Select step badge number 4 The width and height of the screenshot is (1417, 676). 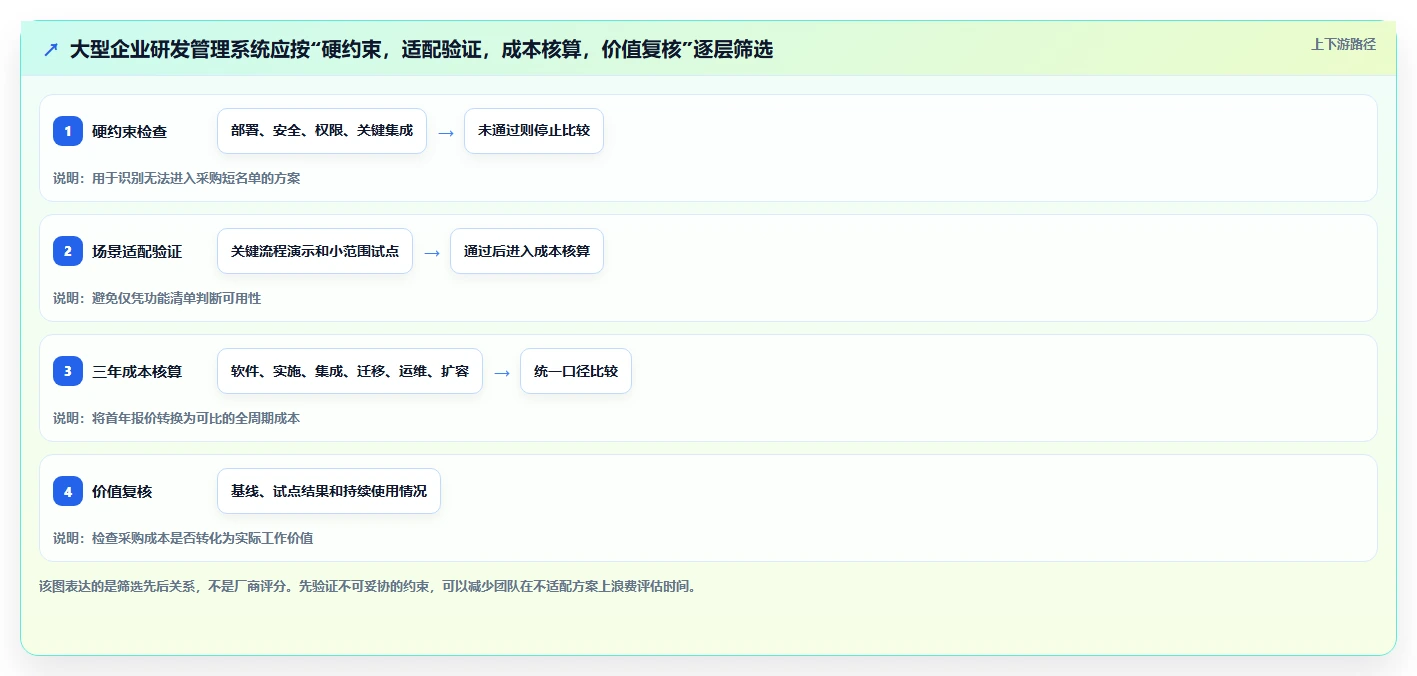click(68, 491)
